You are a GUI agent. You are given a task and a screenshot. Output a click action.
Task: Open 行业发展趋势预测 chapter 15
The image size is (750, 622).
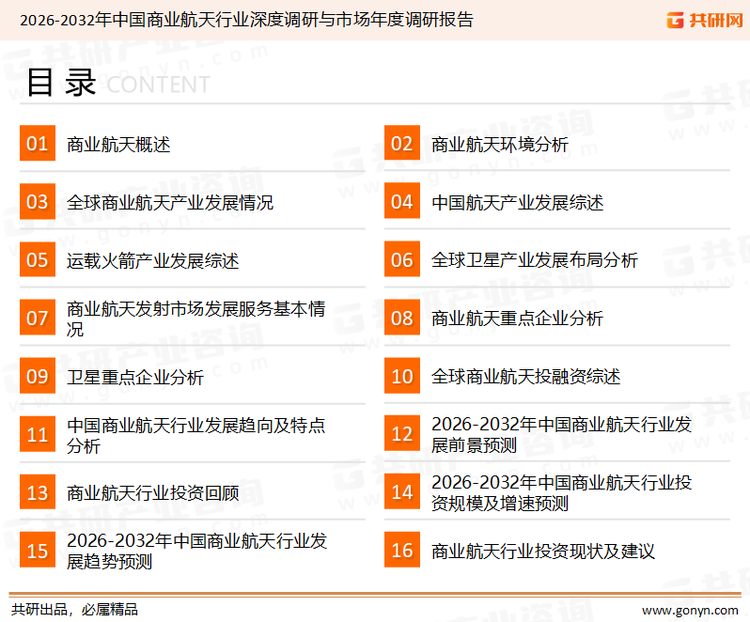pyautogui.click(x=197, y=551)
